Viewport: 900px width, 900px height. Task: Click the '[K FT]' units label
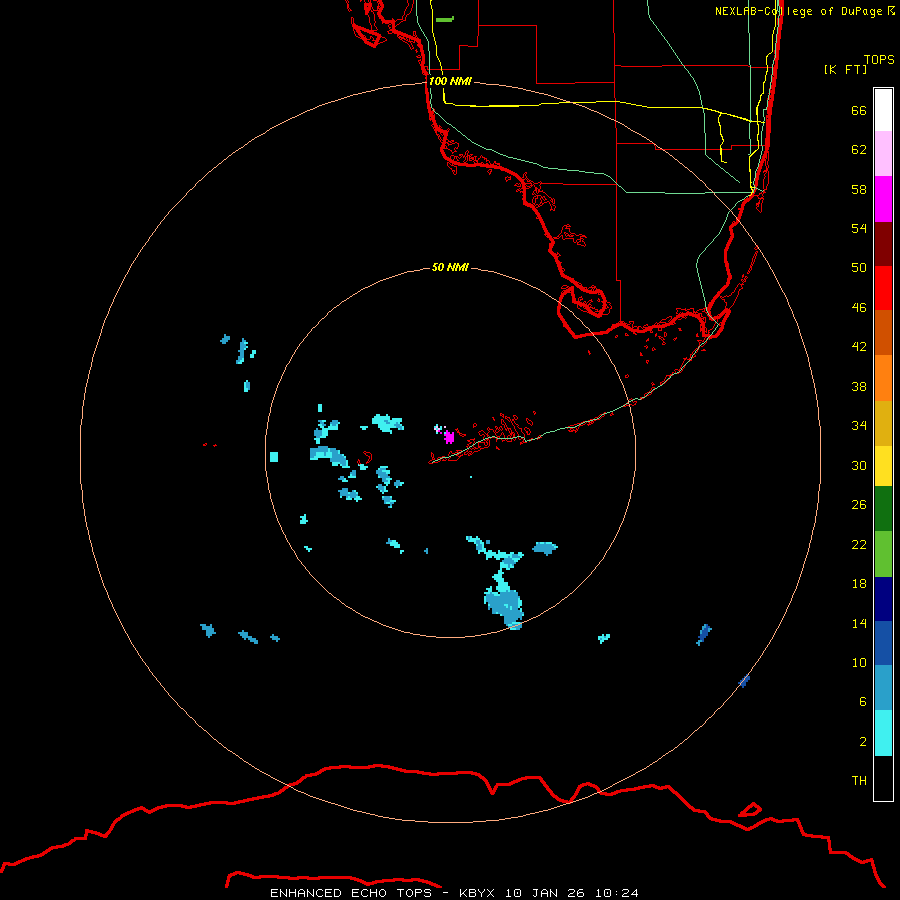(845, 69)
